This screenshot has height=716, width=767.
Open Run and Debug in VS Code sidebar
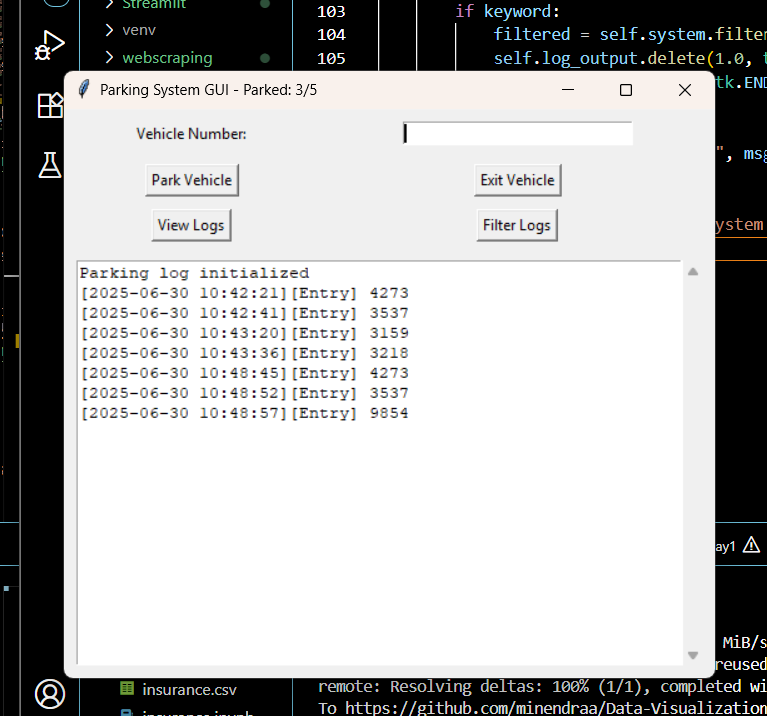(x=49, y=46)
